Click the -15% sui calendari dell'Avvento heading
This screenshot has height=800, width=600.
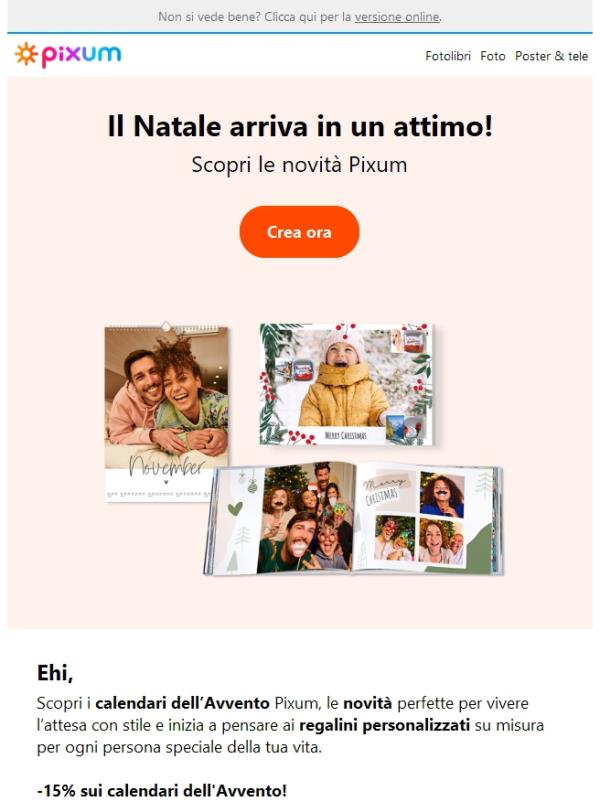[x=162, y=790]
